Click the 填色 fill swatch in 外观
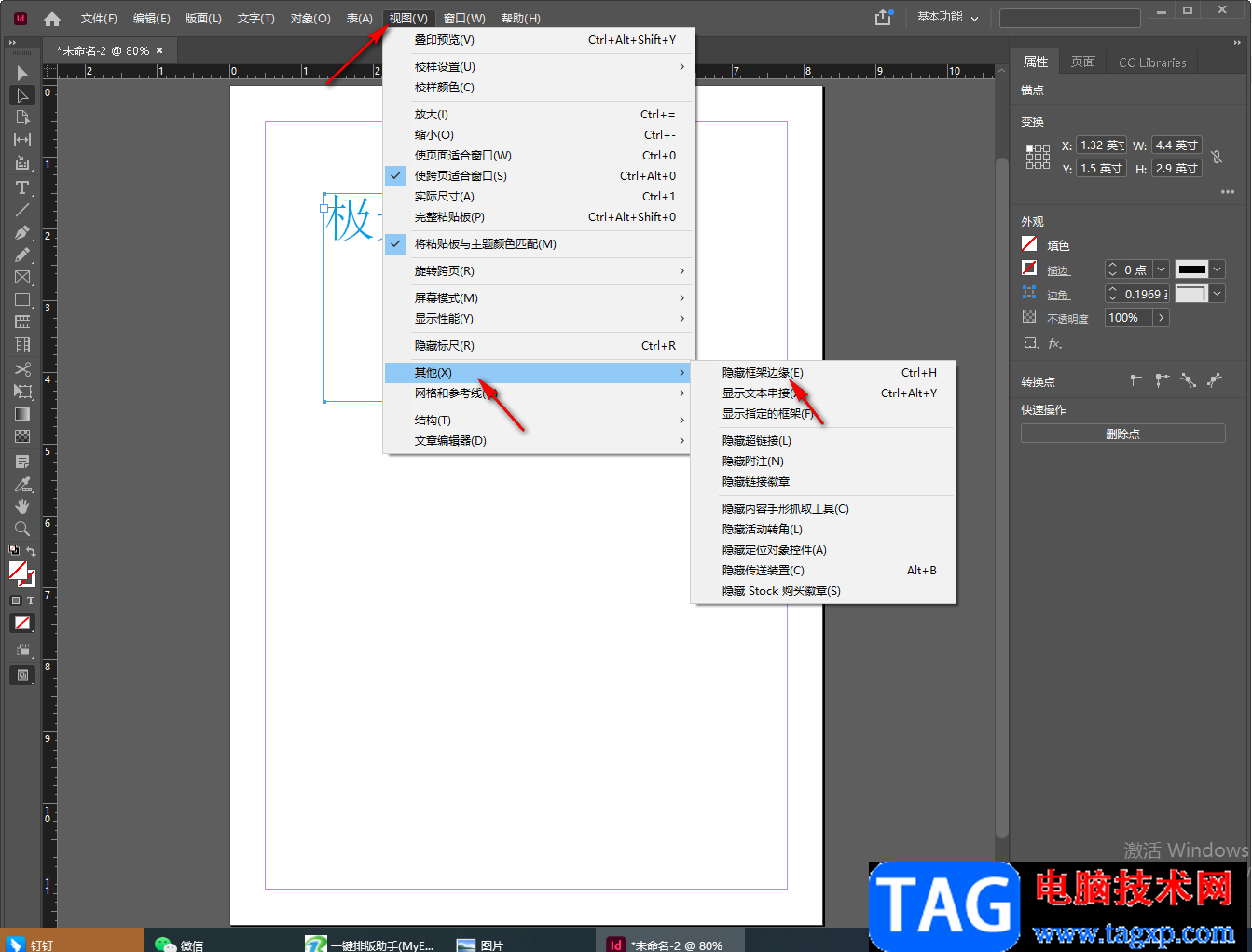1252x952 pixels. pos(1029,244)
